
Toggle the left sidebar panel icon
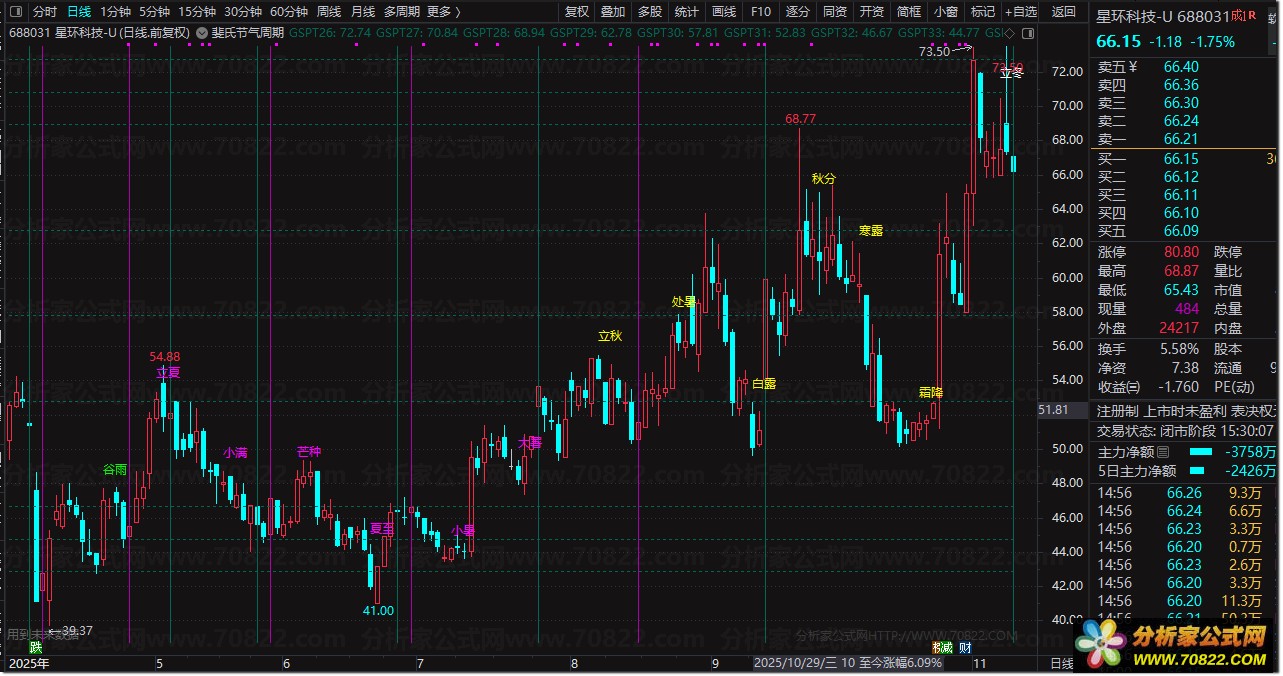(14, 12)
